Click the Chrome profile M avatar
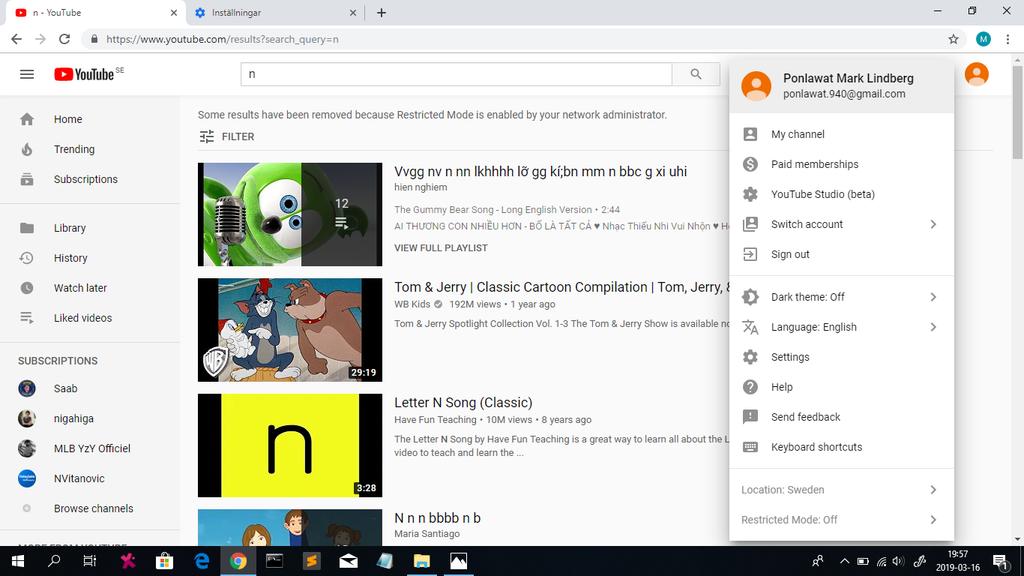The width and height of the screenshot is (1024, 576). click(x=984, y=39)
